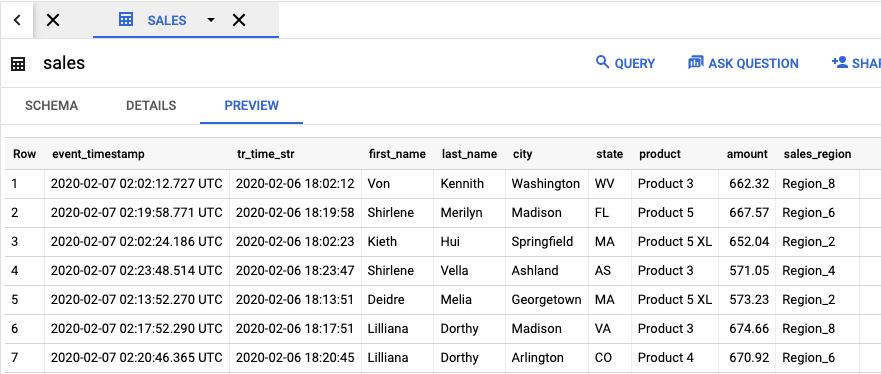
Task: Click the state CO cell
Action: [x=603, y=358]
